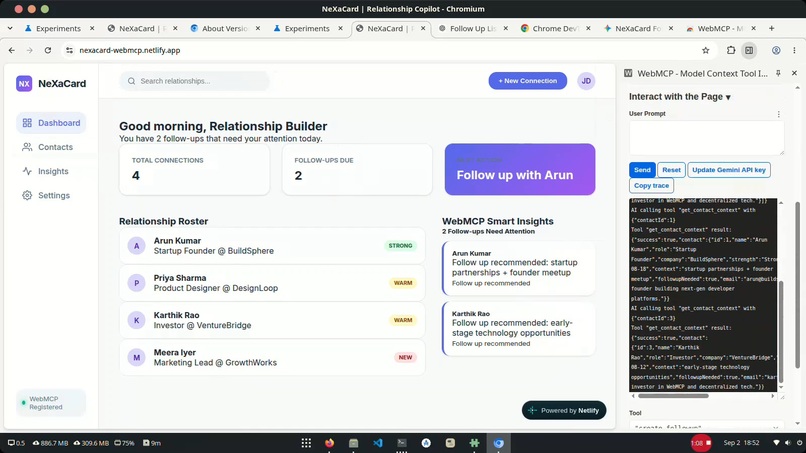Image resolution: width=806 pixels, height=453 pixels.
Task: Click the search magnifier icon
Action: tap(132, 81)
